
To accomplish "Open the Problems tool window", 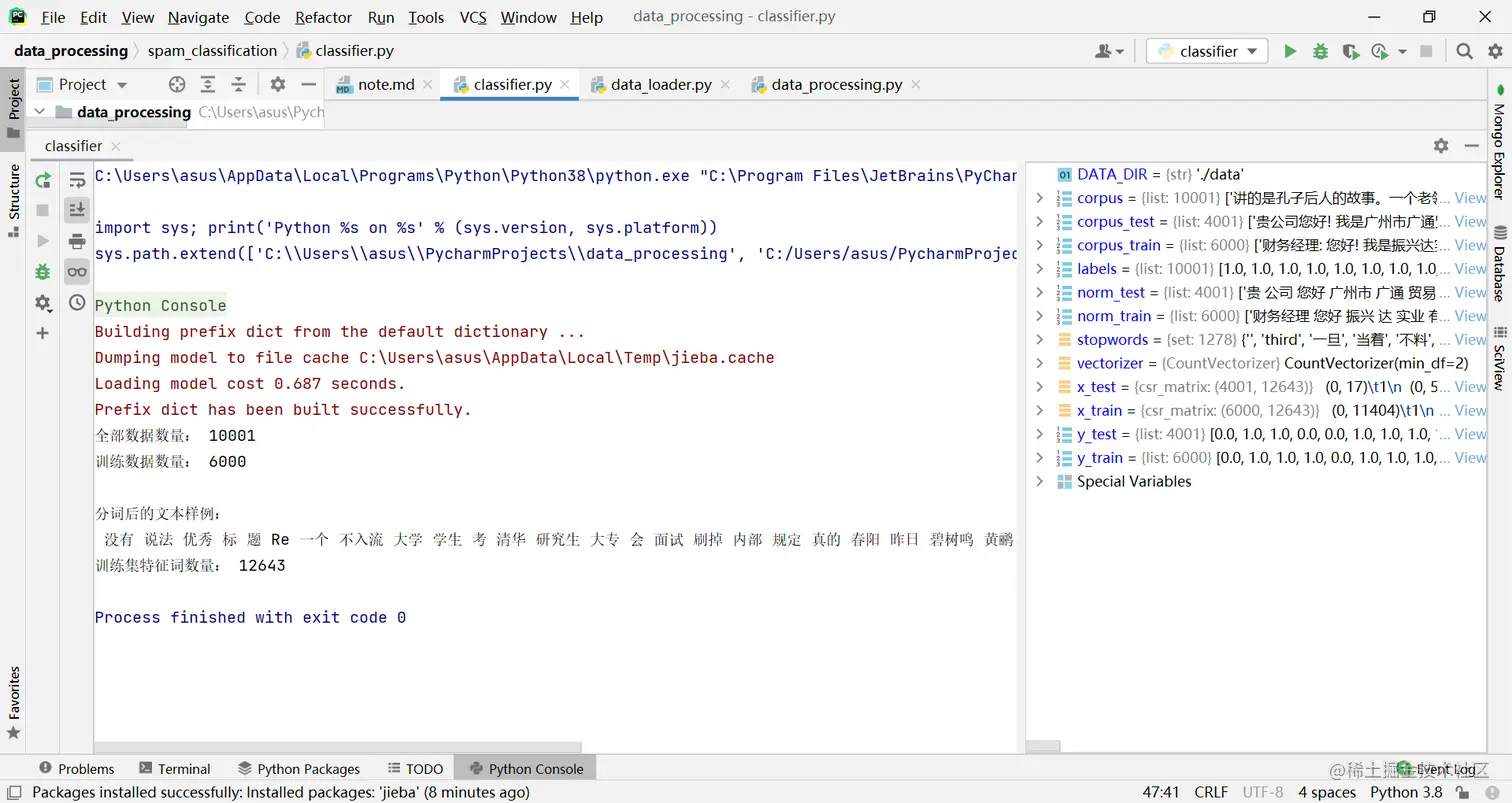I will point(76,768).
